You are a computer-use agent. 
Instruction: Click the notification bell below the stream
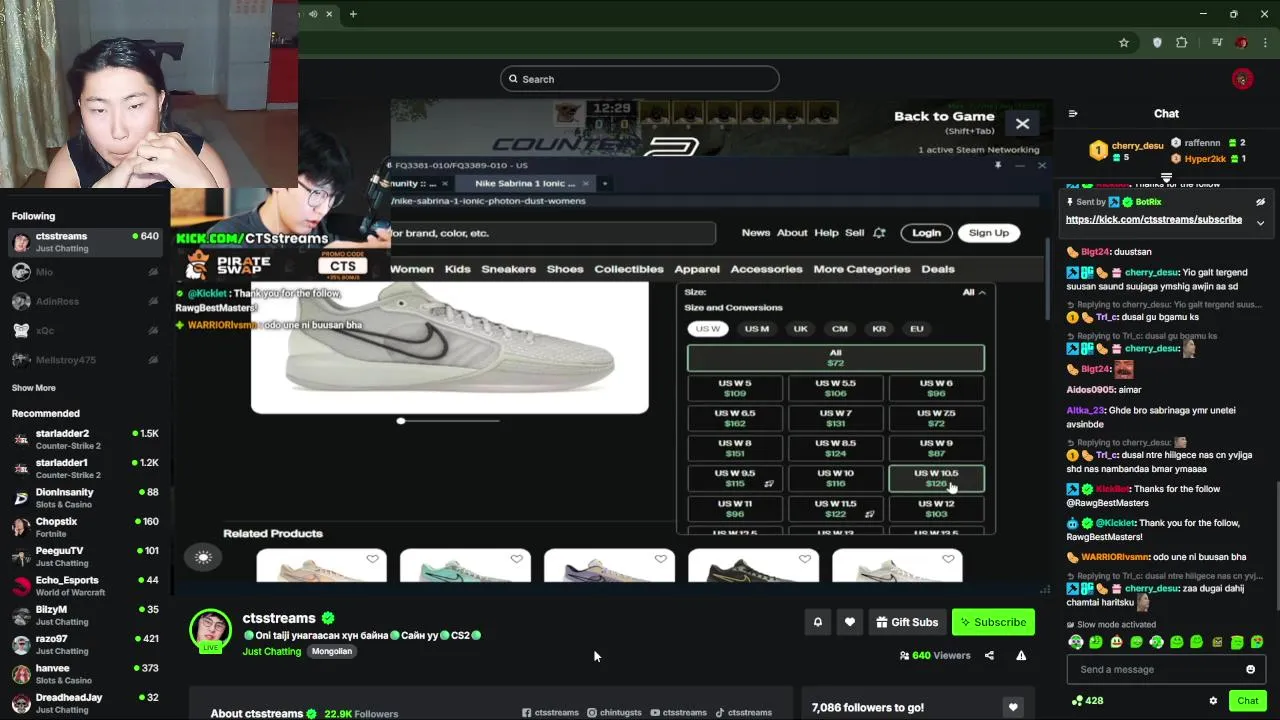[x=817, y=622]
